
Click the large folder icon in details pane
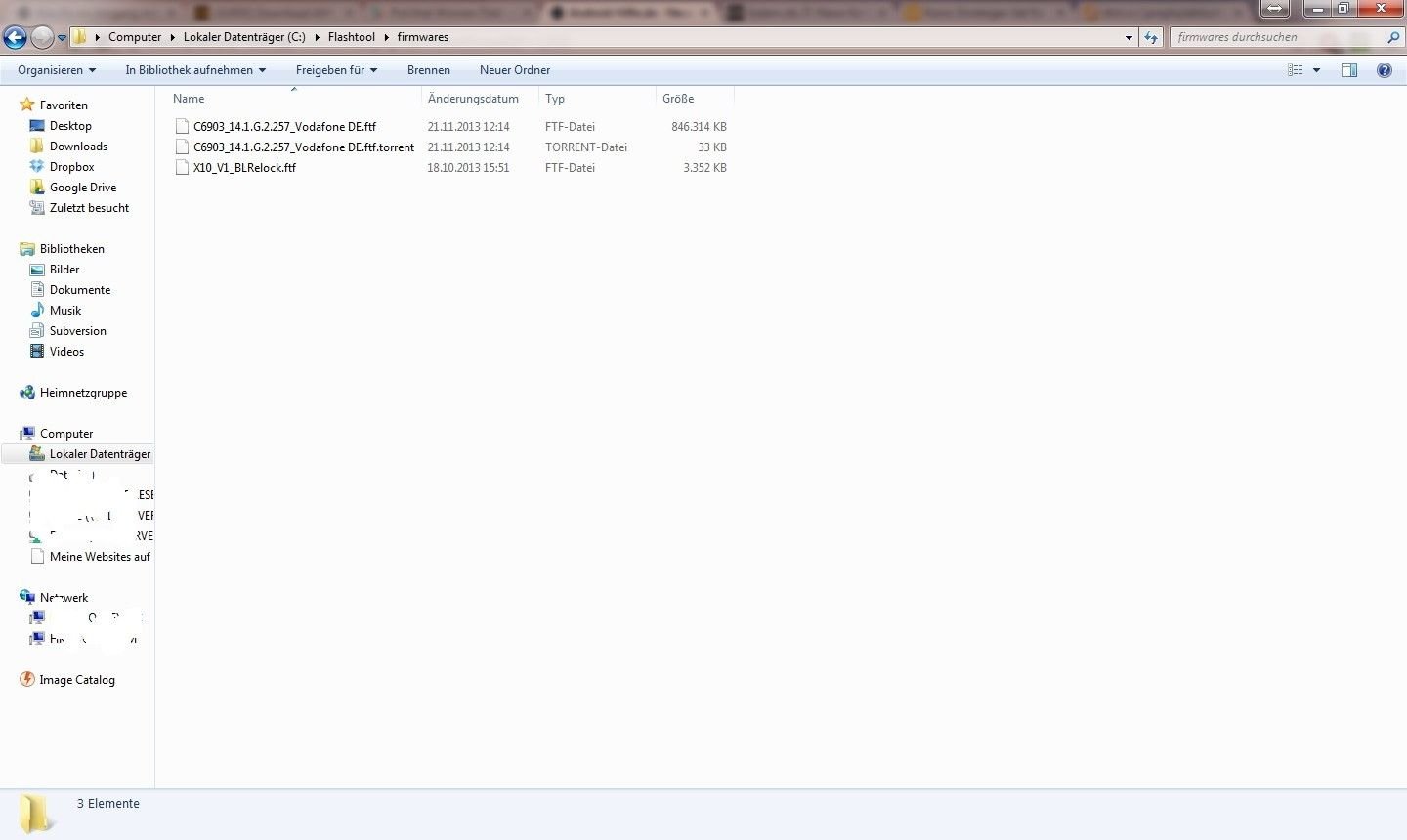pyautogui.click(x=36, y=813)
